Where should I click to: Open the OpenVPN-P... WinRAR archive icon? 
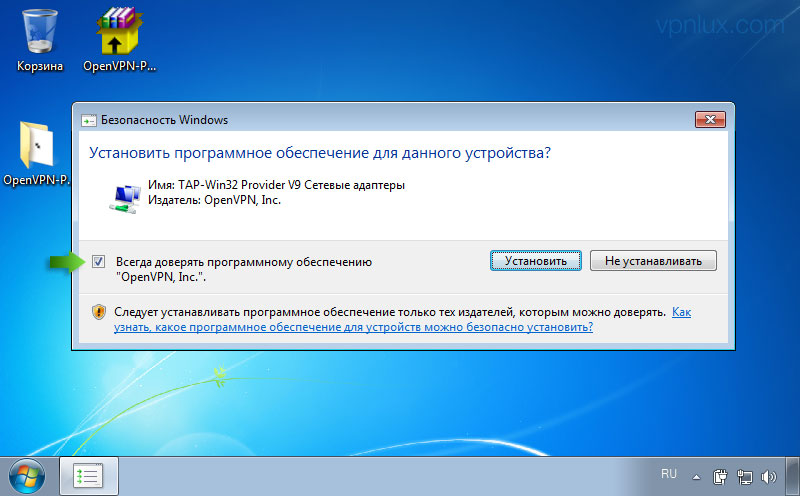(x=119, y=41)
